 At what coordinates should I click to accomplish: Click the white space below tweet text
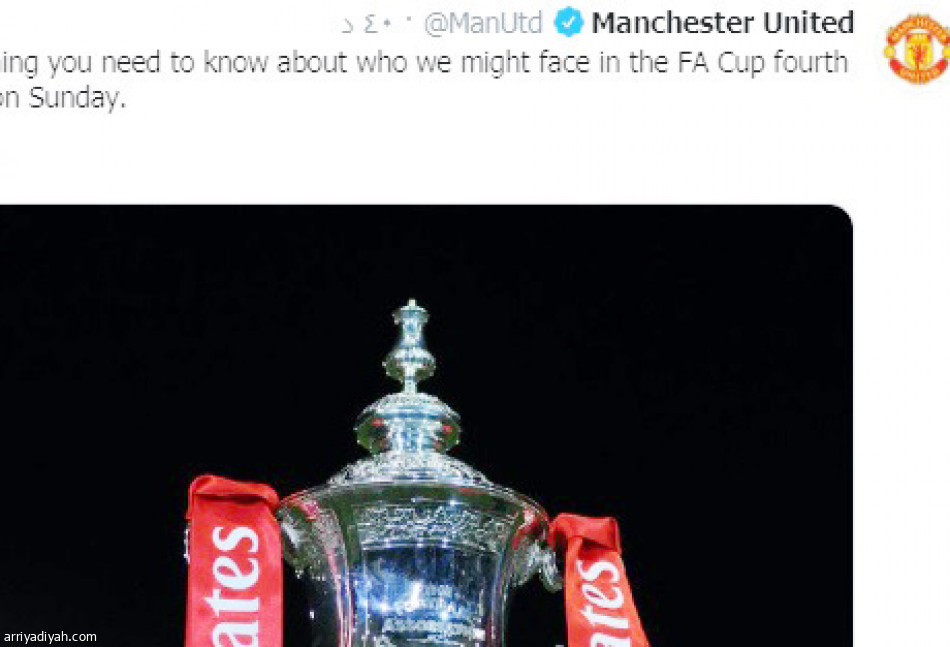point(424,159)
